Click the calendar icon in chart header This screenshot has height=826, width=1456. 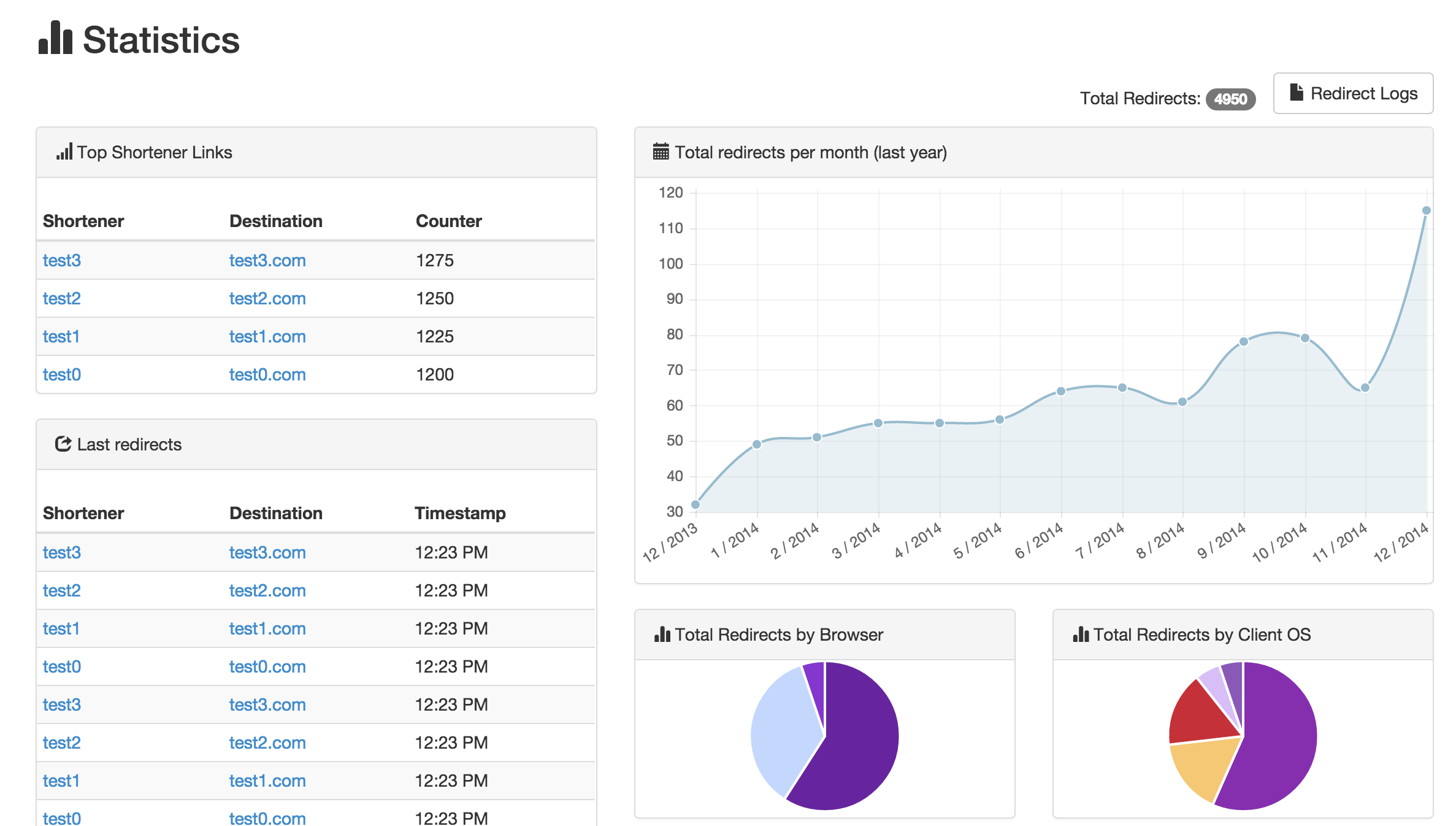[661, 152]
